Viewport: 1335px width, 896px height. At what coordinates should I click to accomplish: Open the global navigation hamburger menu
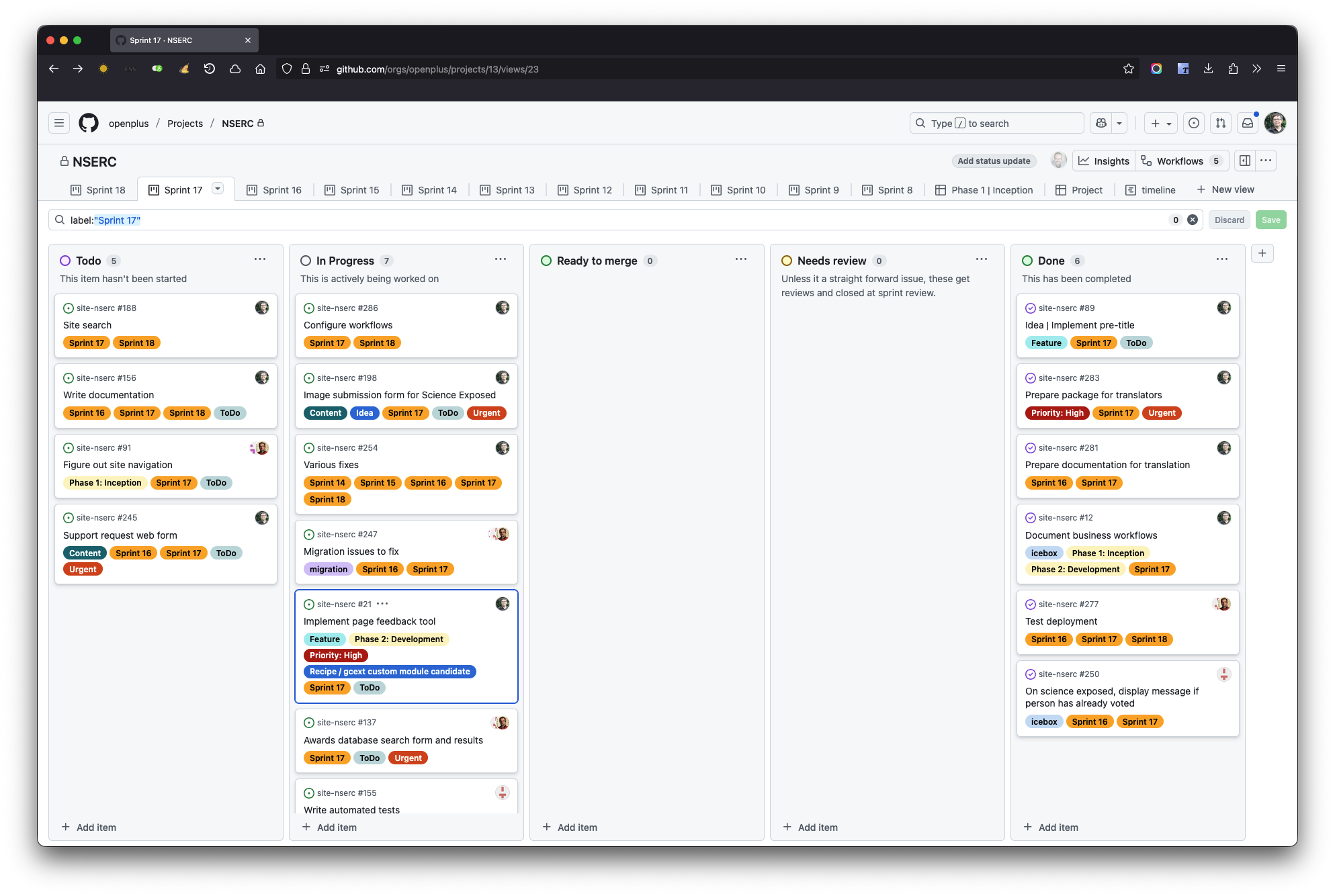(59, 123)
